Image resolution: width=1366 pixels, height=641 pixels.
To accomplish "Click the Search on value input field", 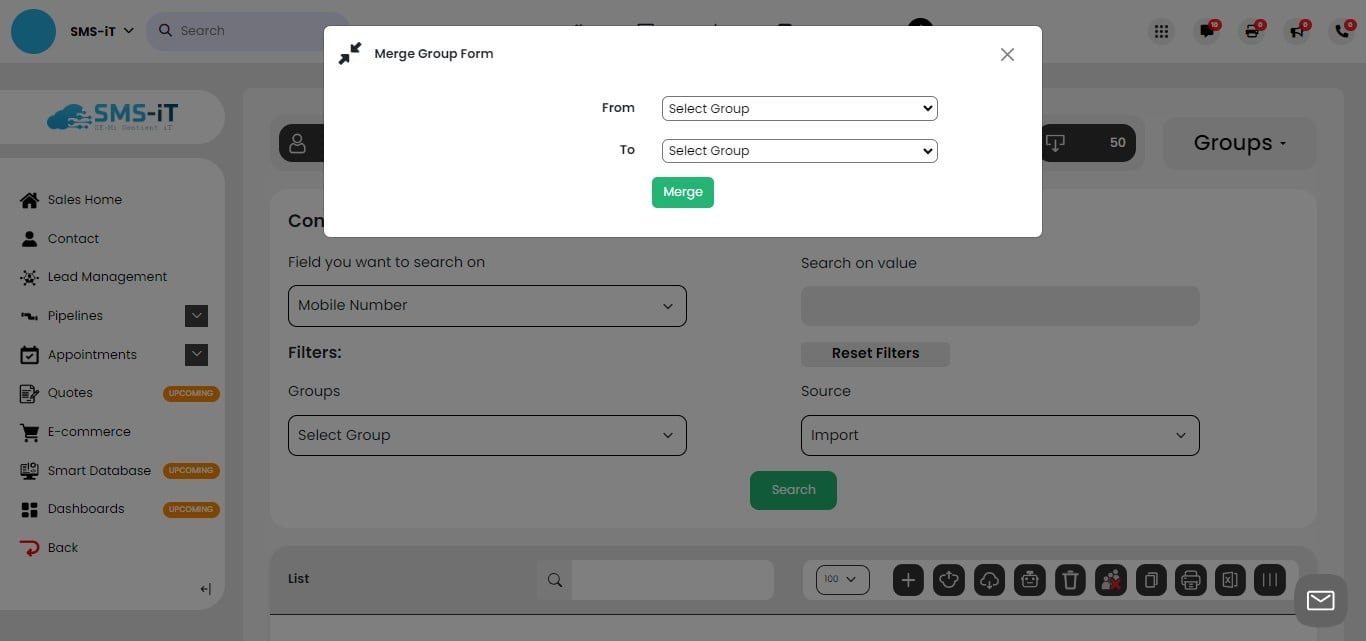I will click(x=1000, y=306).
